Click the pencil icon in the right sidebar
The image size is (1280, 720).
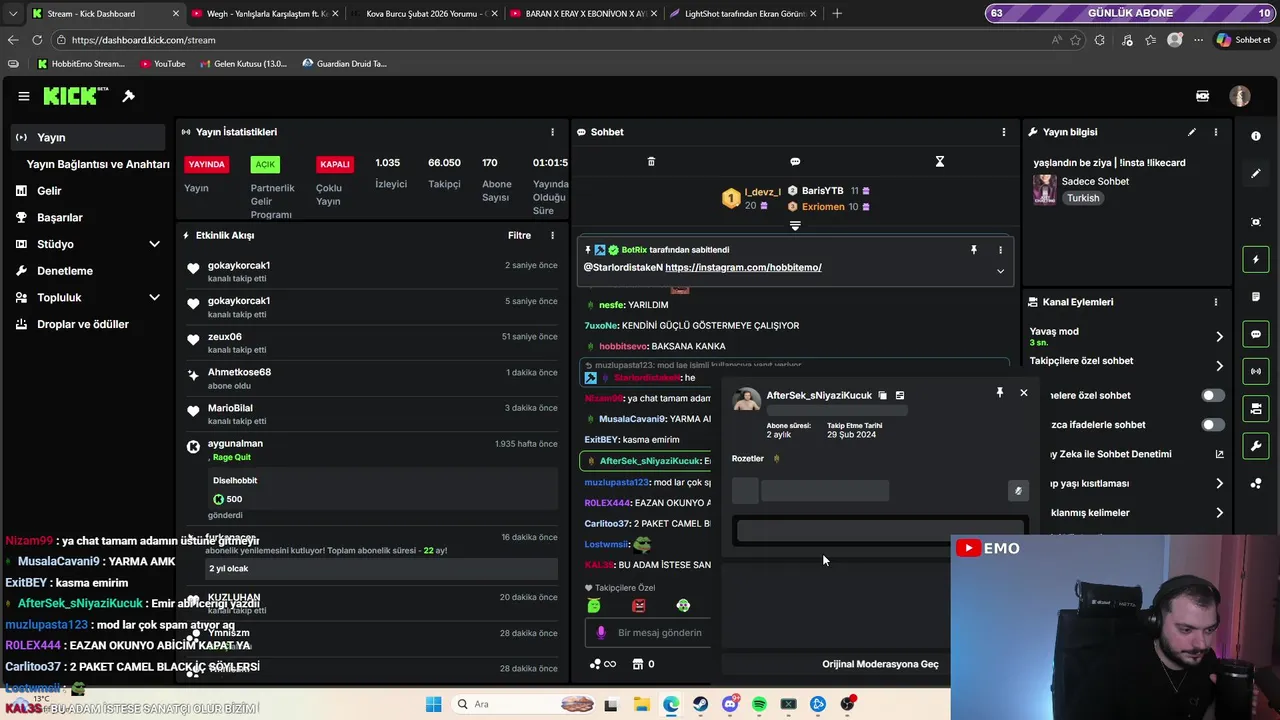pyautogui.click(x=1256, y=173)
